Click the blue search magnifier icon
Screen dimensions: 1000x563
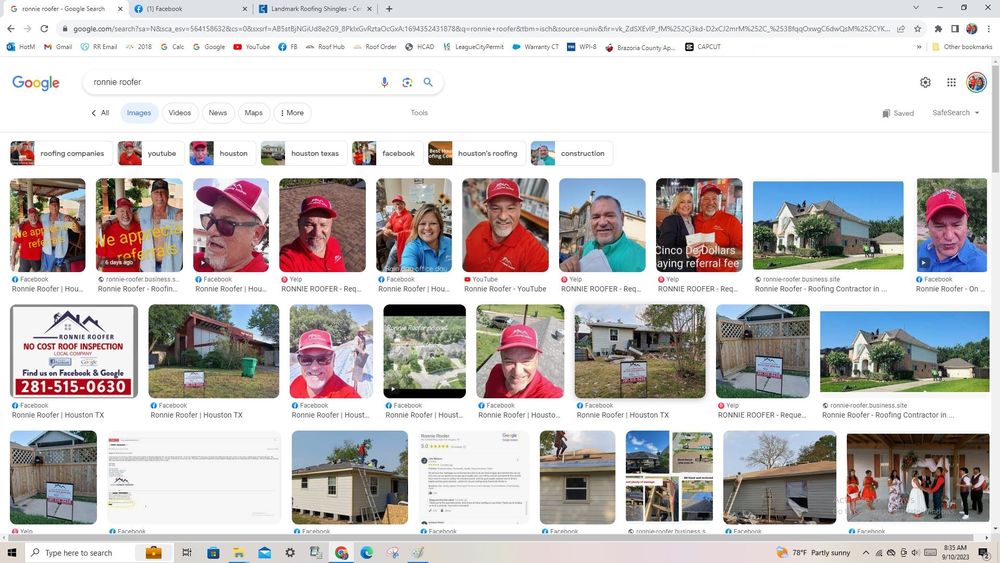pyautogui.click(x=428, y=82)
